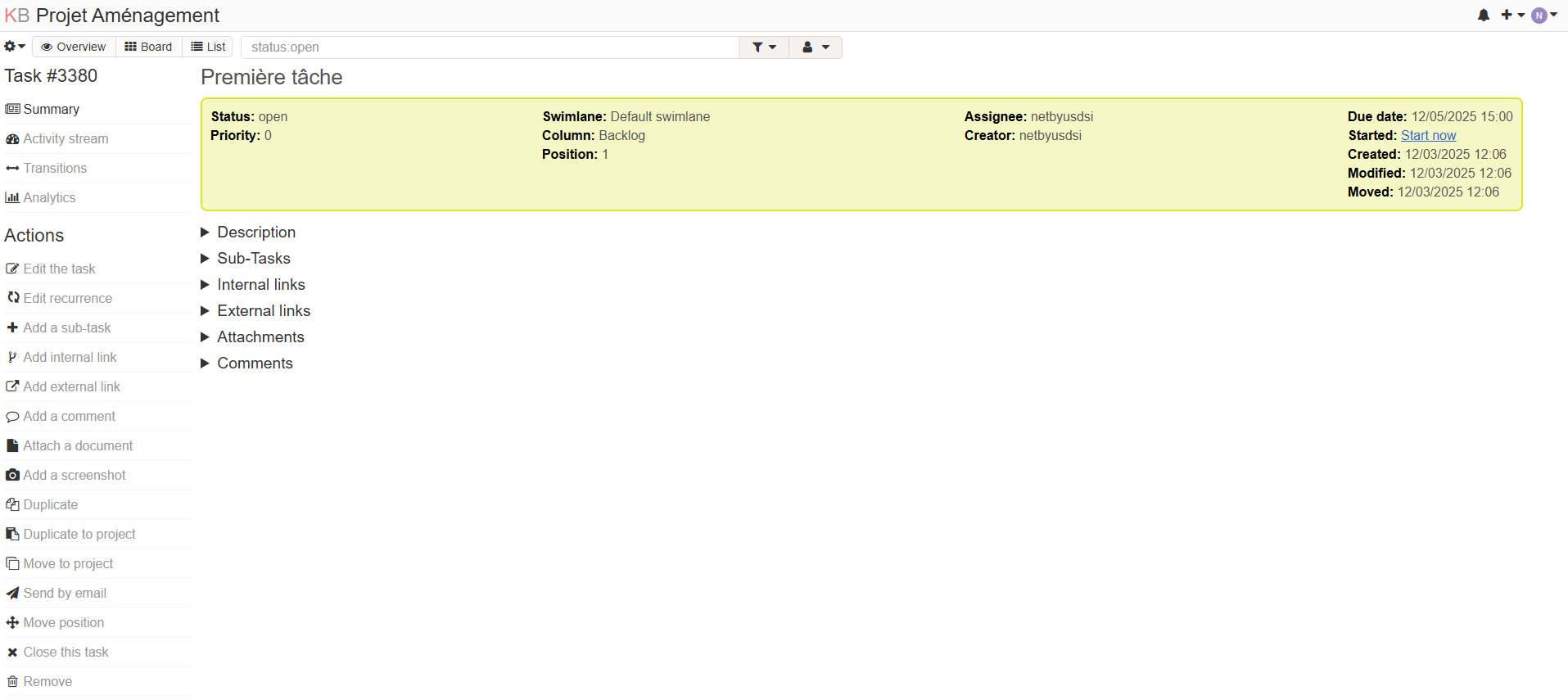Viewport: 1568px width, 700px height.
Task: Open the project settings gear menu
Action: 14,47
